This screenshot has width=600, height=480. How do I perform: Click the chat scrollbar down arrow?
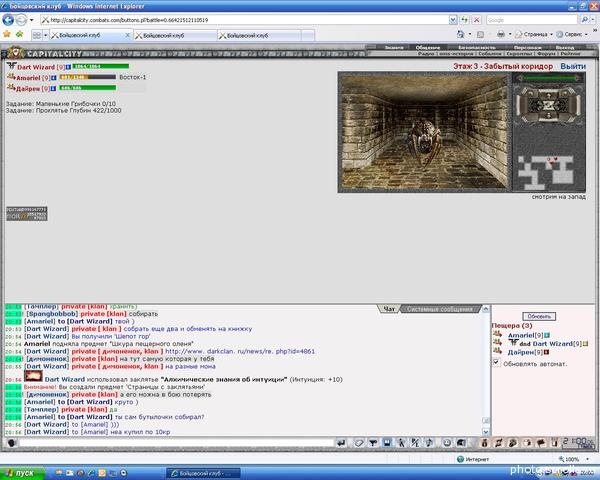pyautogui.click(x=486, y=432)
